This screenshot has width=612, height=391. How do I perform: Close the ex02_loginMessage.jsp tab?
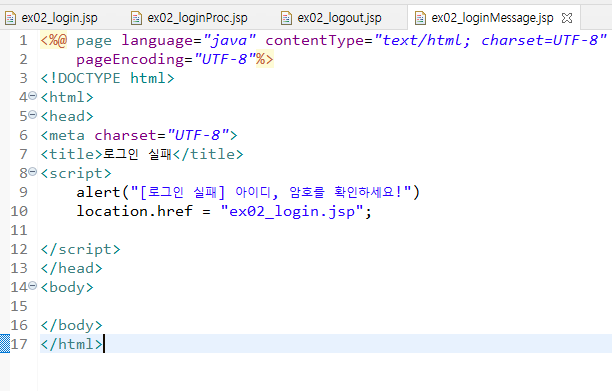click(x=567, y=18)
